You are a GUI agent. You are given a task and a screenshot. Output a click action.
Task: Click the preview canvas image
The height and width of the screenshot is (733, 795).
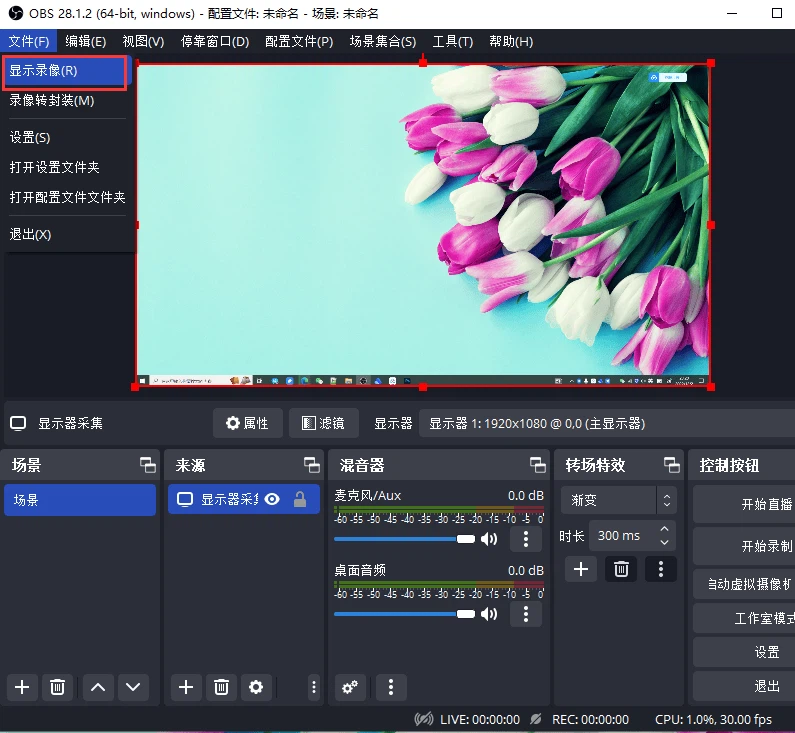[x=423, y=225]
